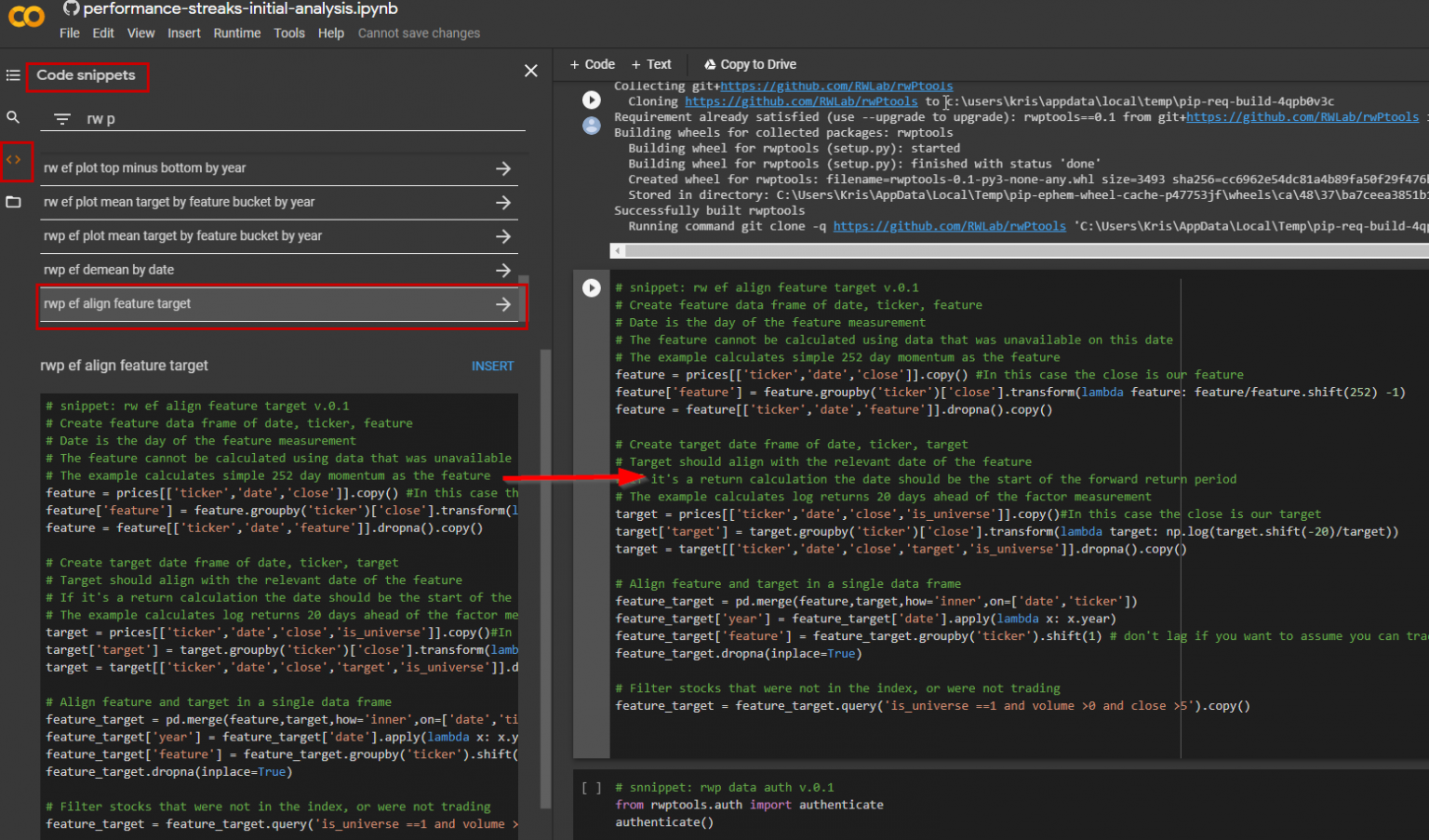Screen dimensions: 1429x840
Task: Open the table of contents sidebar icon
Action: click(x=13, y=75)
